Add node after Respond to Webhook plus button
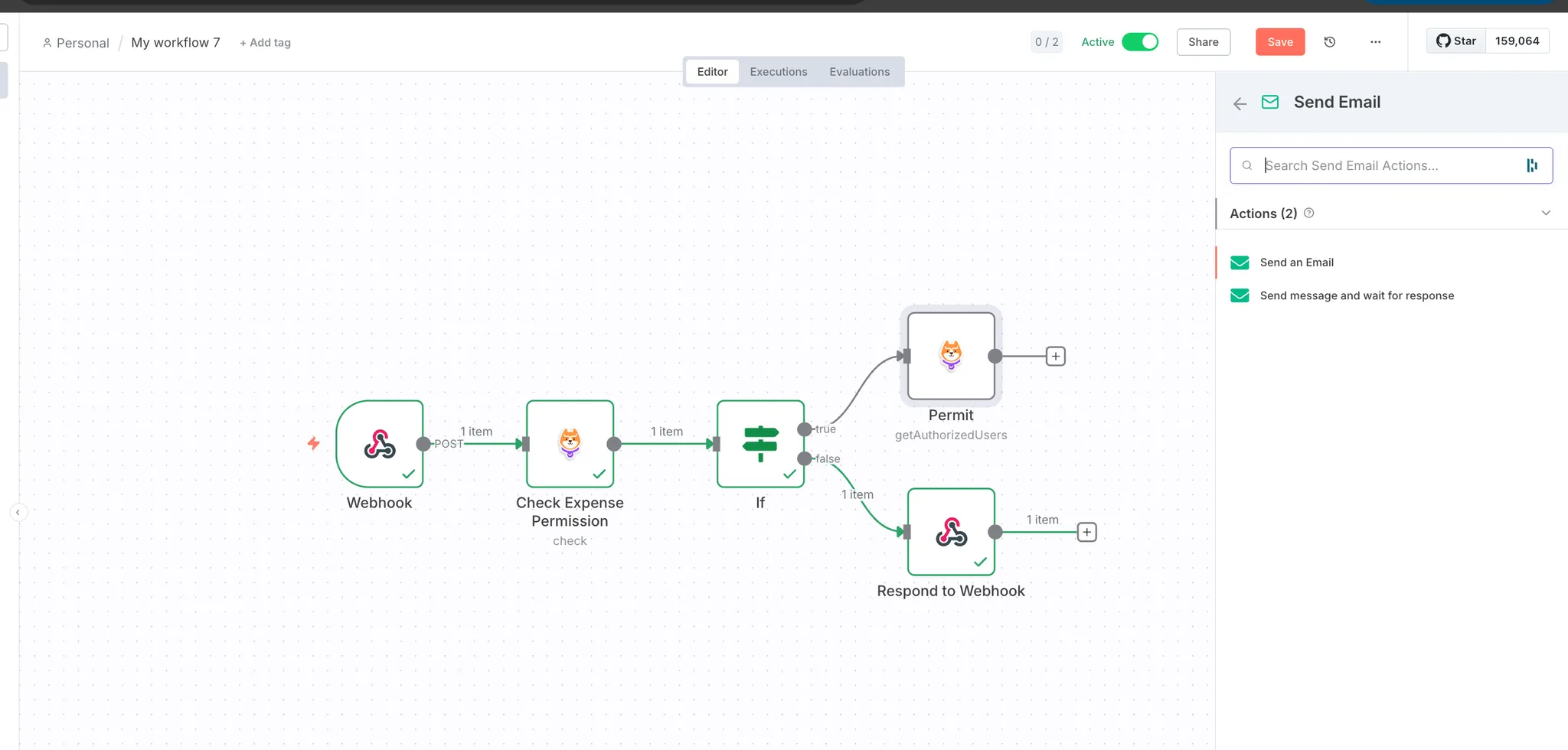1568x750 pixels. (x=1086, y=532)
